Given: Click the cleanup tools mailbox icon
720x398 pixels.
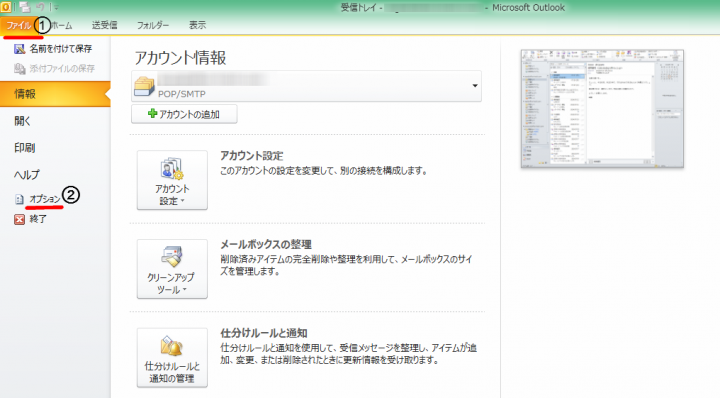Looking at the screenshot, I should point(172,257).
